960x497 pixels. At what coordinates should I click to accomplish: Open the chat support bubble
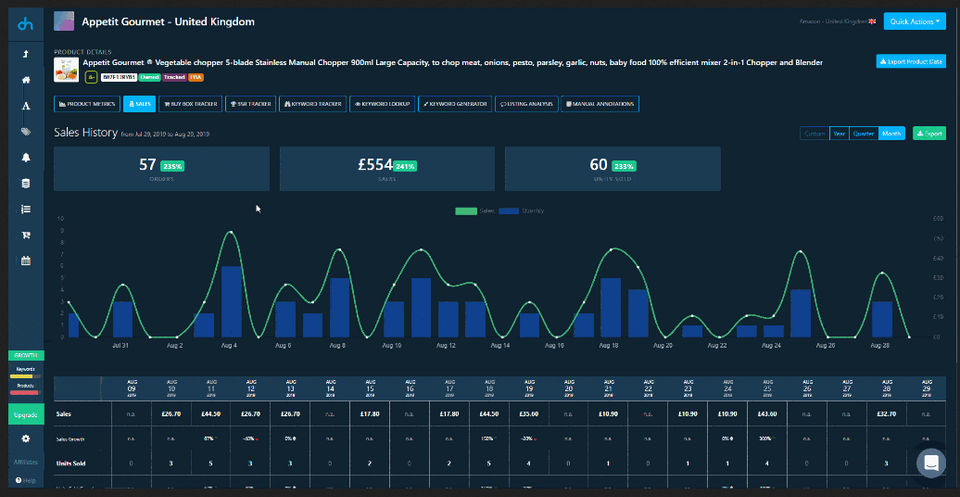pos(931,462)
